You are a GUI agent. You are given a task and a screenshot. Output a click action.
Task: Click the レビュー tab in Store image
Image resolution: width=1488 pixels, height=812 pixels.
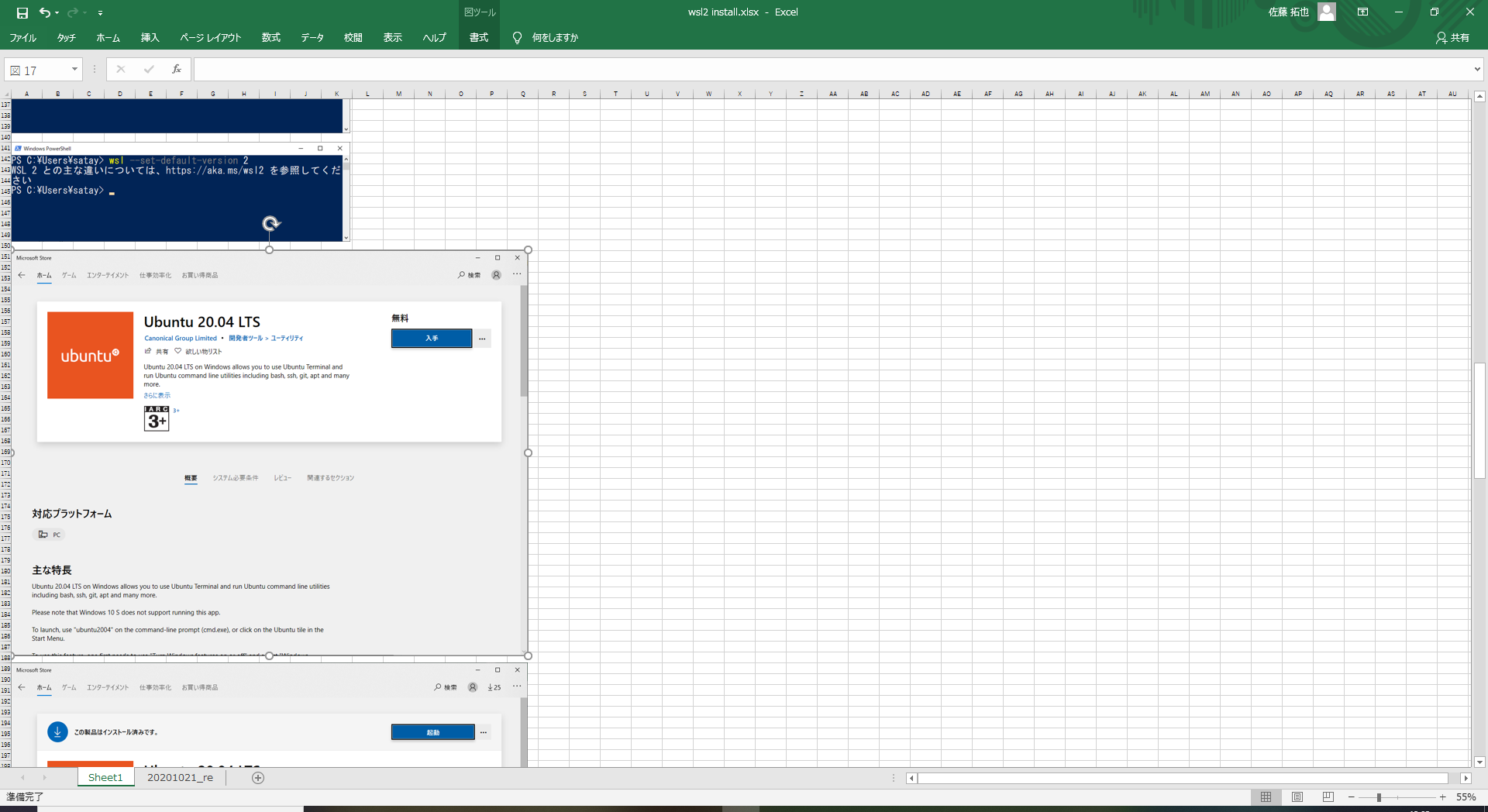(282, 478)
